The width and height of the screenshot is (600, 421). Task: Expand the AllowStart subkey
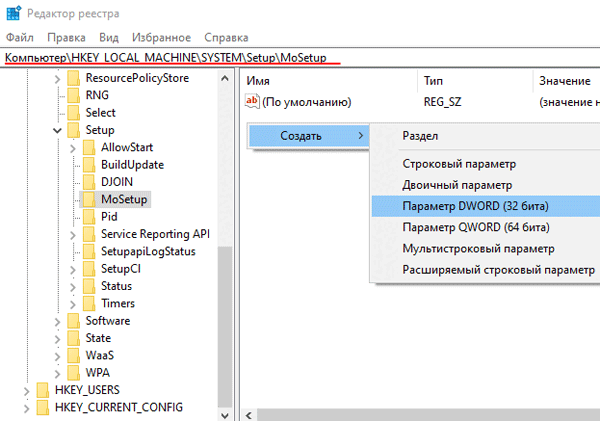click(x=73, y=148)
